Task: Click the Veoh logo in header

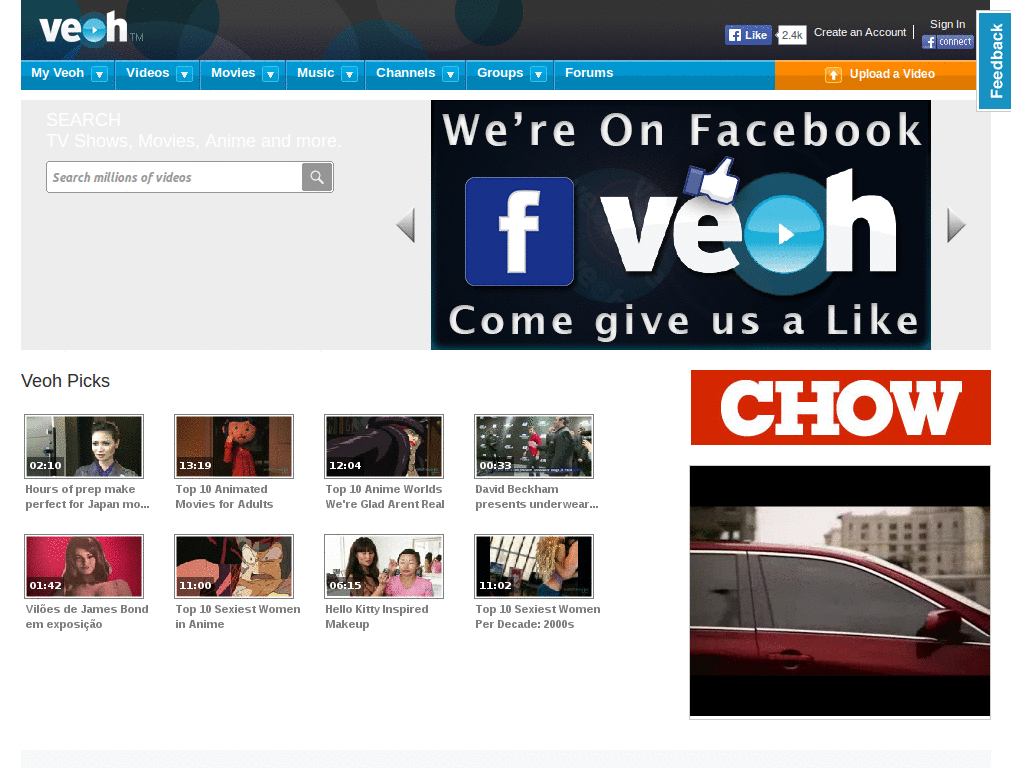Action: pos(90,28)
